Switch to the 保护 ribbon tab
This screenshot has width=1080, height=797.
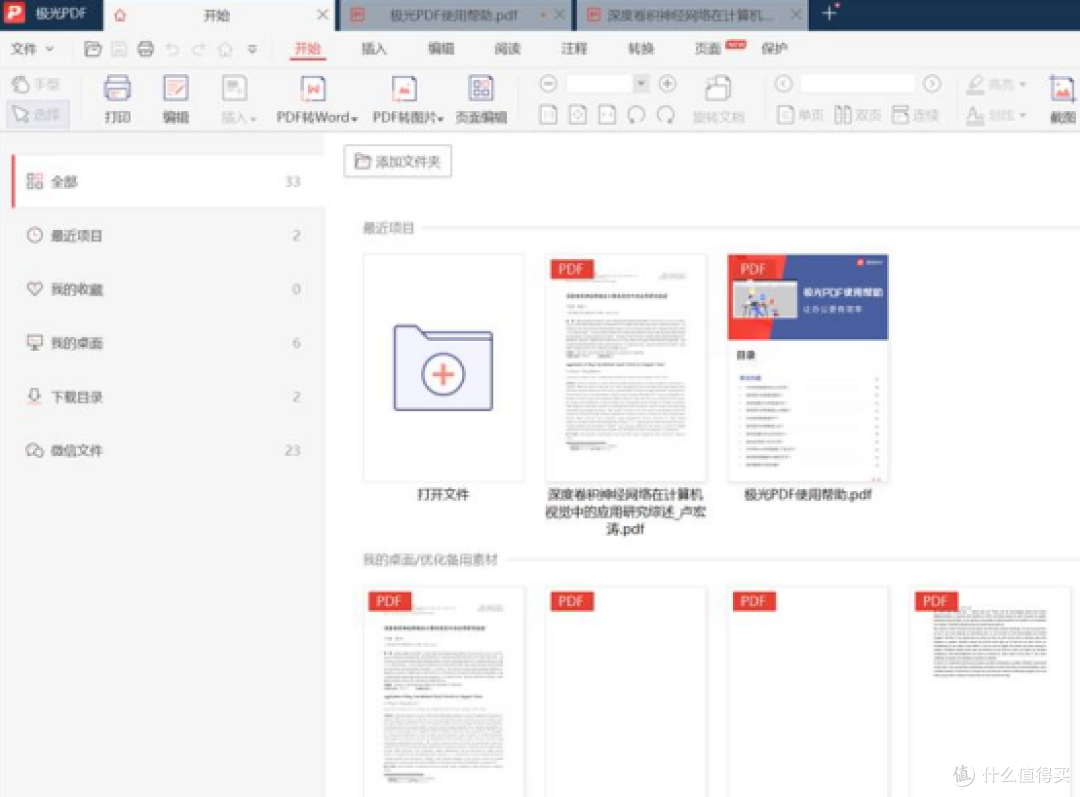774,48
